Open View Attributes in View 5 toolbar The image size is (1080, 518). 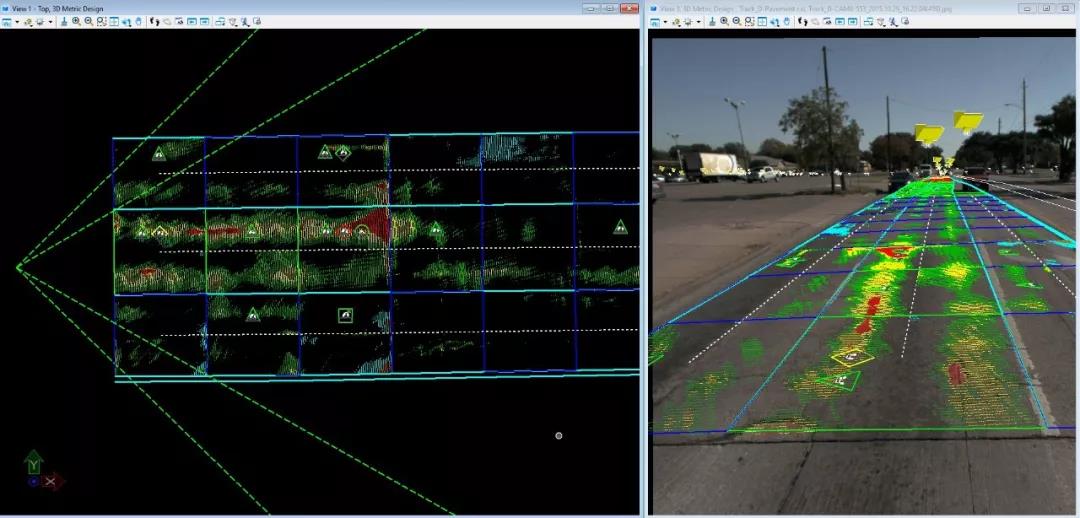click(655, 21)
